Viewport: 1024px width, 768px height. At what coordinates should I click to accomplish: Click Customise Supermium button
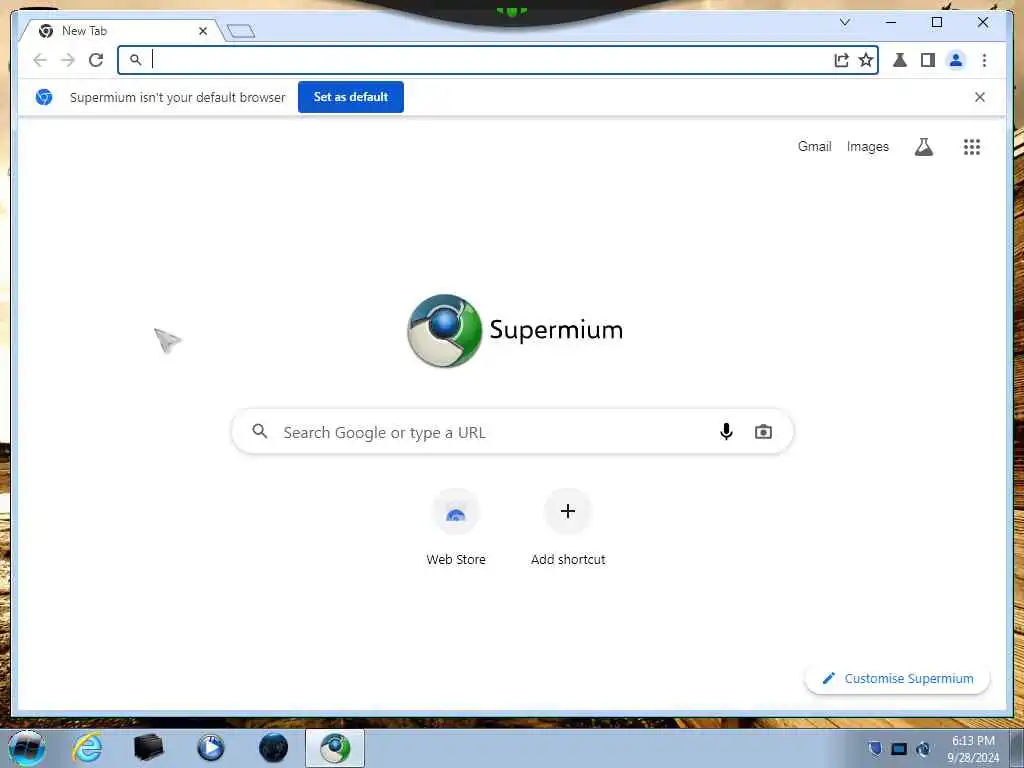[x=897, y=679]
